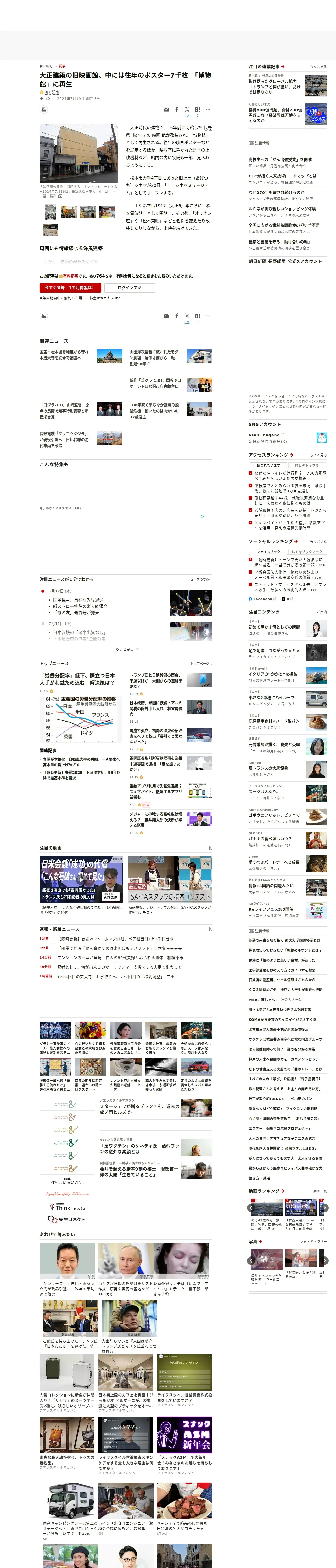Image resolution: width=336 pixels, height=1568 pixels.
Task: Open article 国宝・松本城を地震から守れ
Action: (x=64, y=354)
